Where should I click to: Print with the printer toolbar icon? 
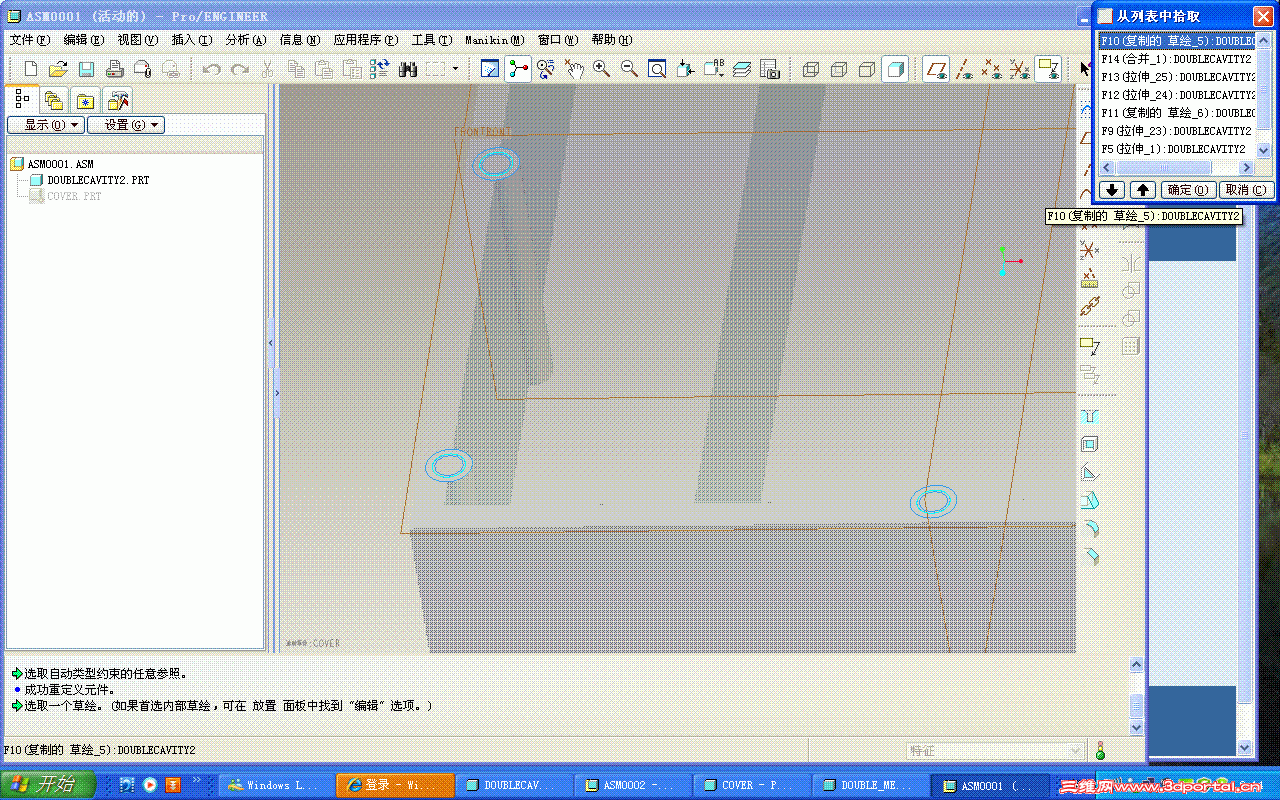point(115,69)
